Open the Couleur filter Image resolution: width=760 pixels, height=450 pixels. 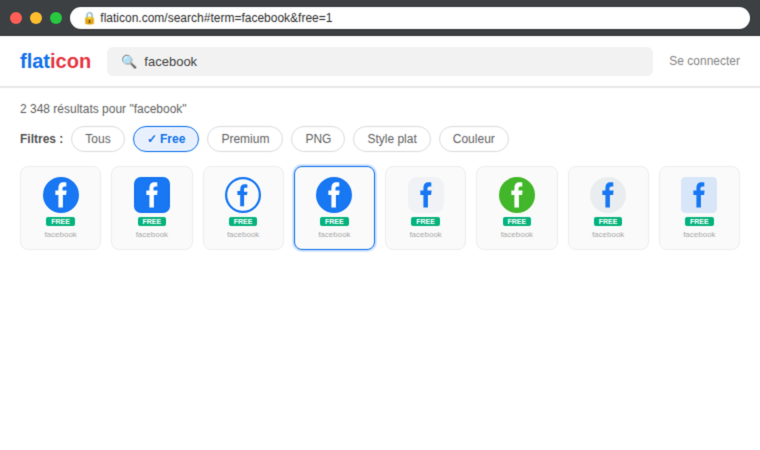point(474,139)
